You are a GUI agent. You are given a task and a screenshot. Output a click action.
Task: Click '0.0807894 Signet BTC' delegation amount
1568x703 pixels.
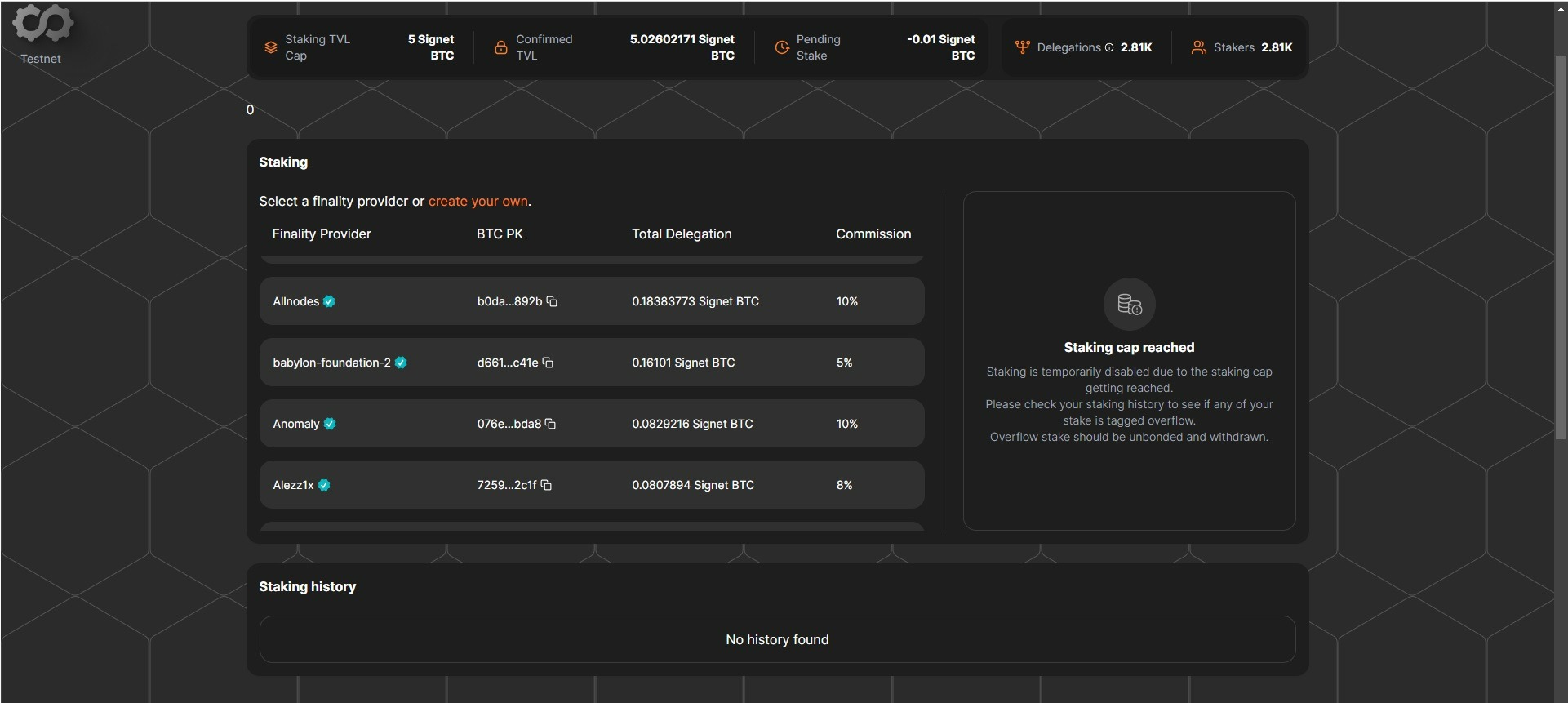click(x=693, y=485)
